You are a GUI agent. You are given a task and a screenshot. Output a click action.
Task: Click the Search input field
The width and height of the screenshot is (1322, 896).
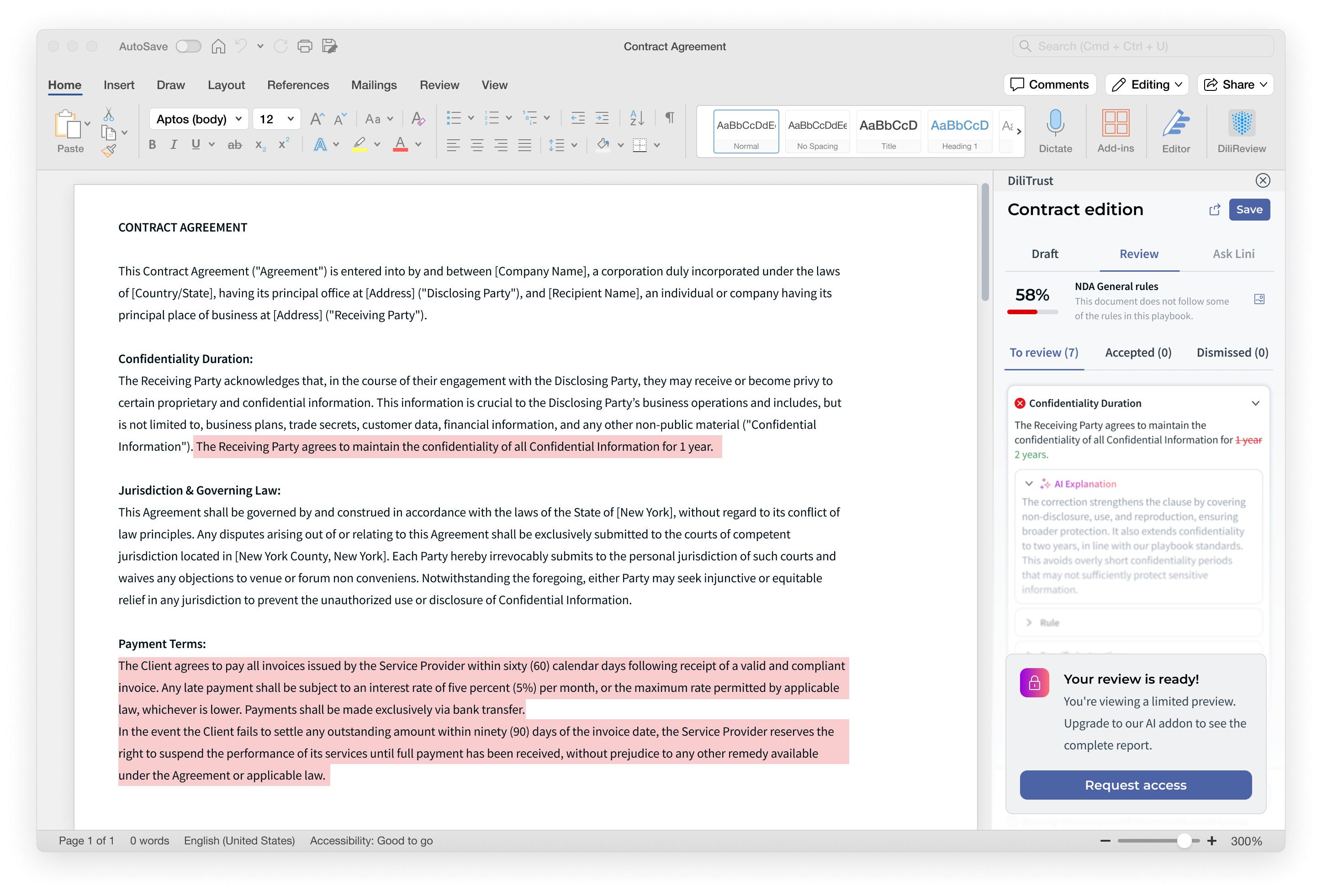[1142, 46]
